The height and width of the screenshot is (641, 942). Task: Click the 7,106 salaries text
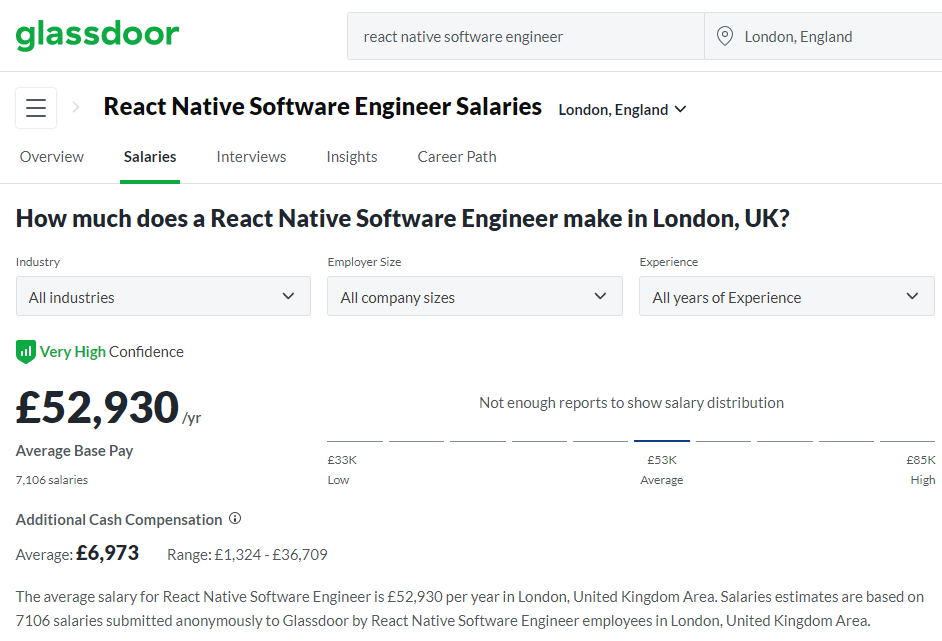[52, 480]
